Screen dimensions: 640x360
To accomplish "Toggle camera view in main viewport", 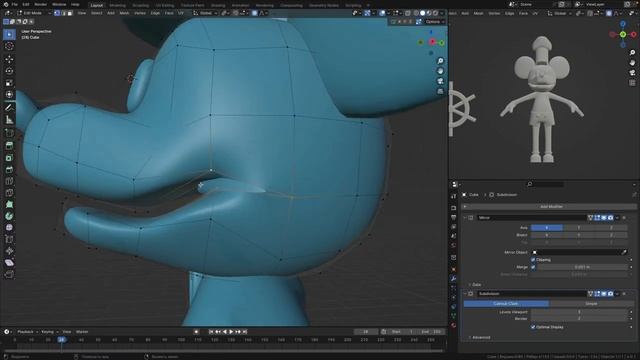I will pos(440,81).
